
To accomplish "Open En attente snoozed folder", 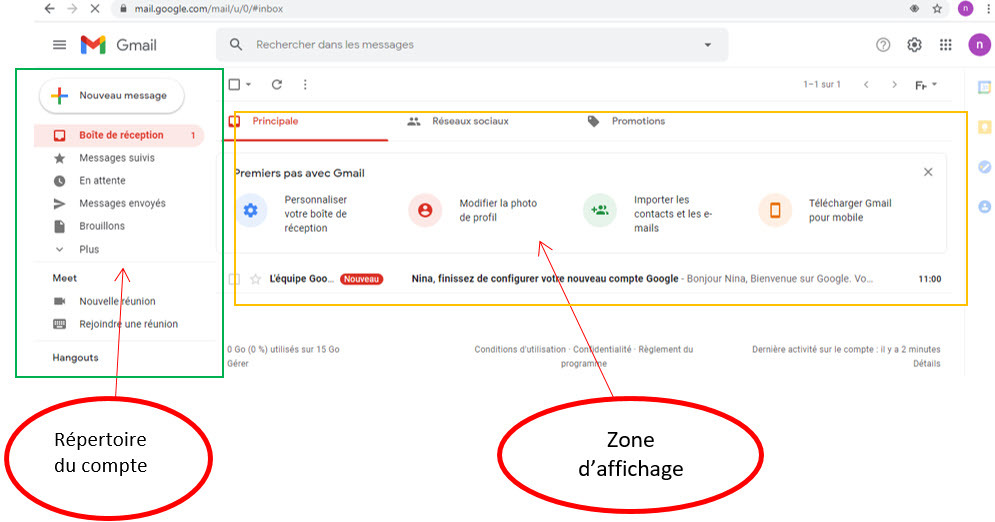I will point(102,181).
